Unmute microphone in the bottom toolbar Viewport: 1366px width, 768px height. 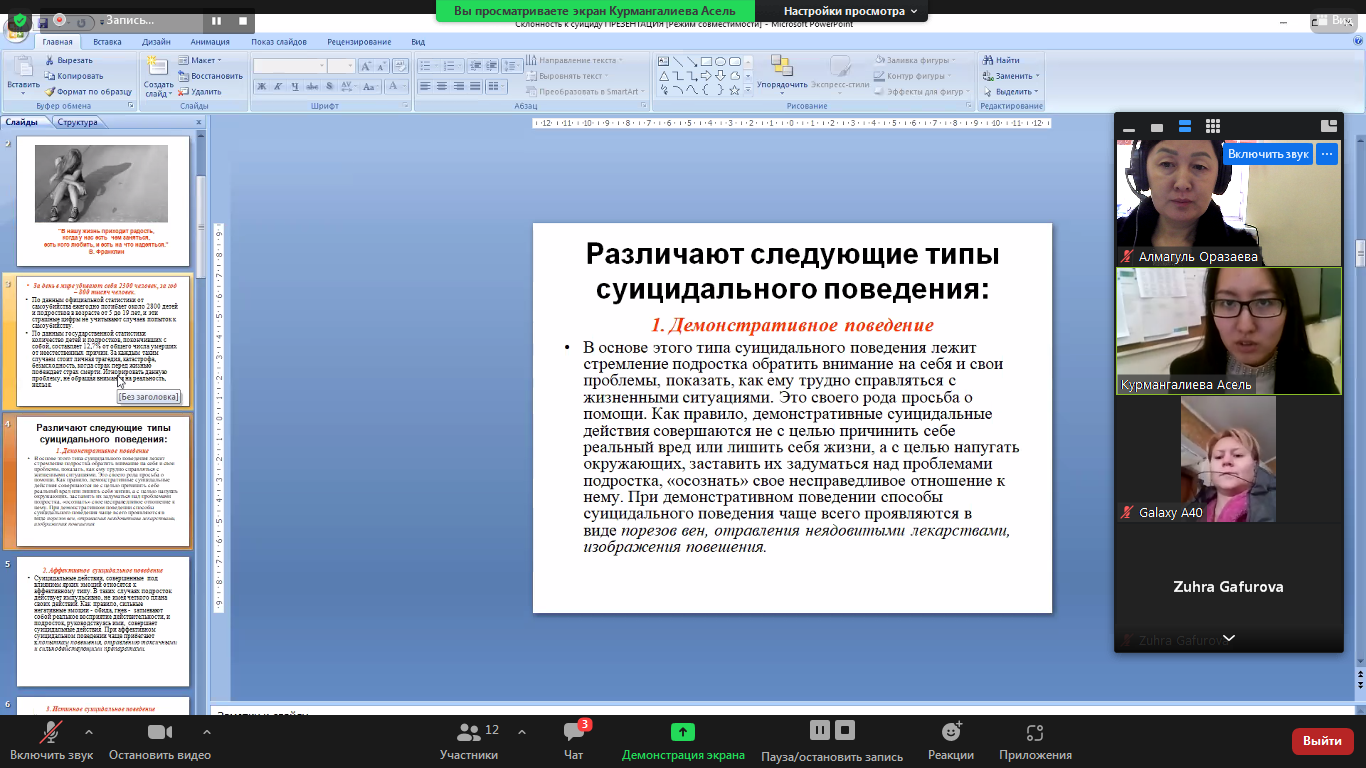pos(49,733)
